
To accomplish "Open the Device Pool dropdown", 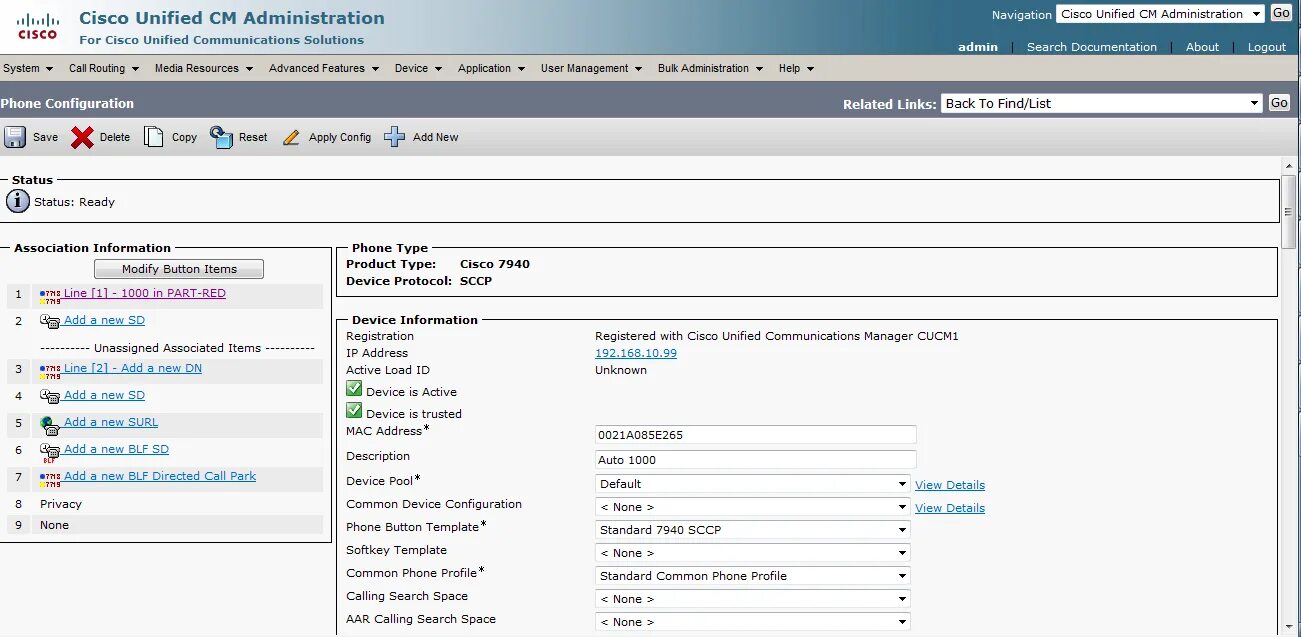I will point(752,483).
